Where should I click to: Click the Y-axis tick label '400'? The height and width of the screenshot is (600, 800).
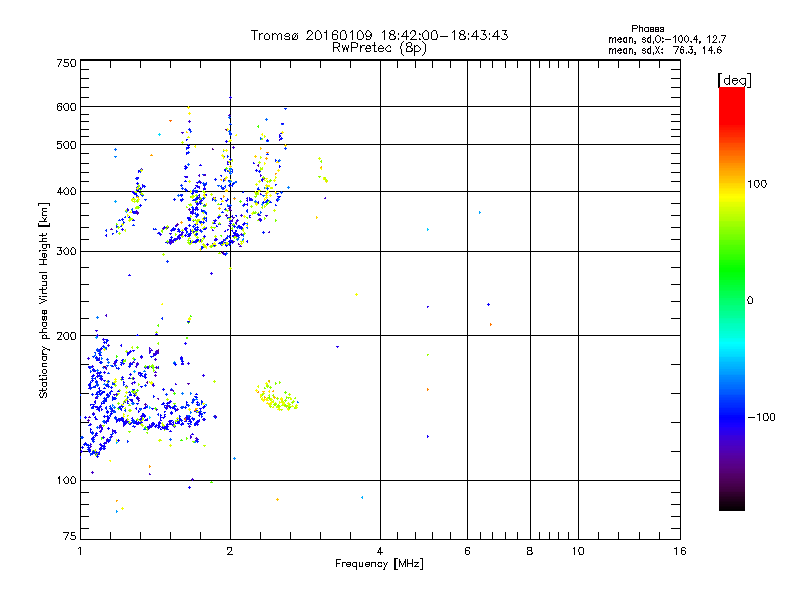[66, 192]
